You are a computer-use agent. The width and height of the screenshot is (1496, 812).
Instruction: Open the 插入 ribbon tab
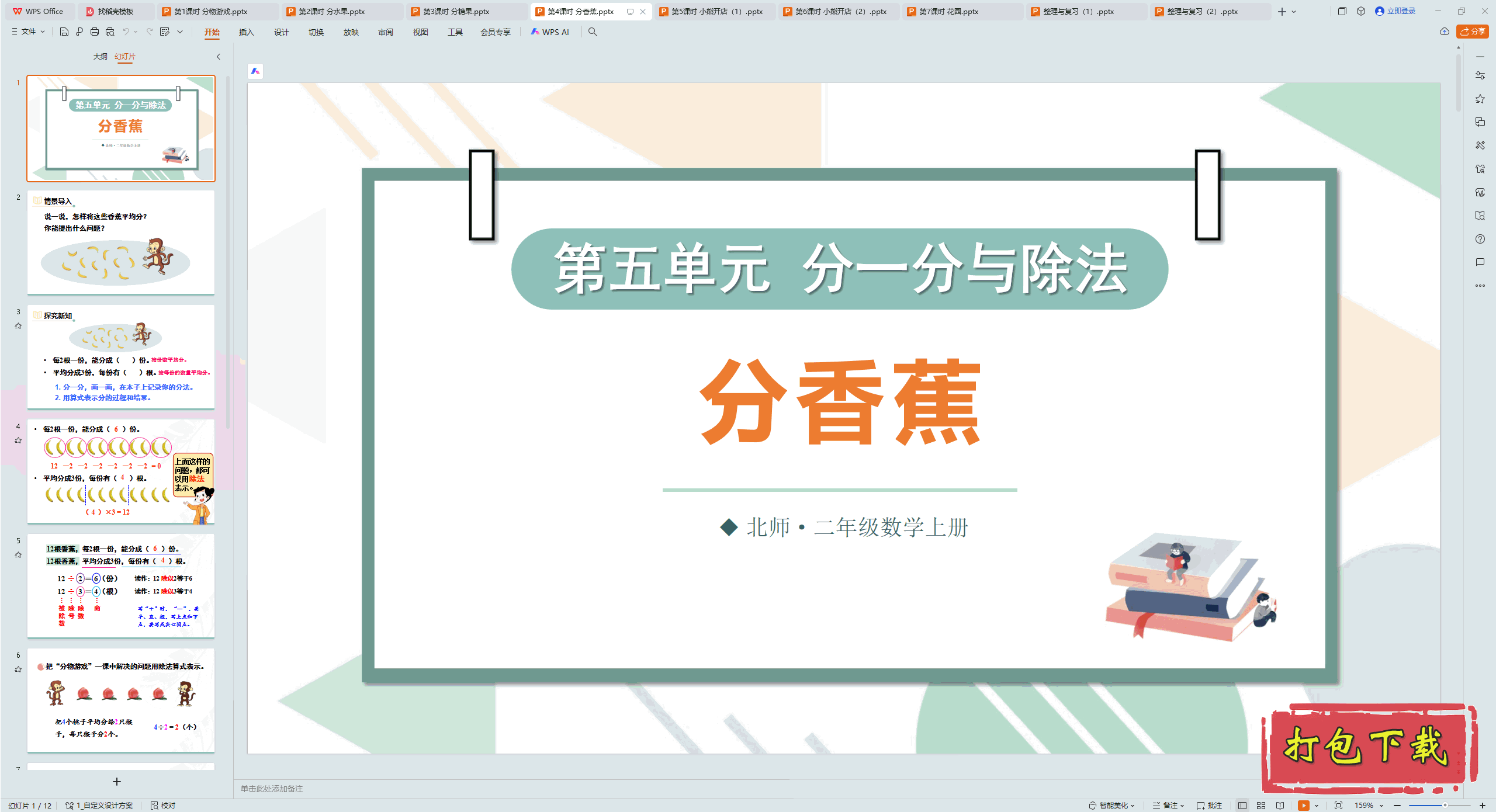246,32
